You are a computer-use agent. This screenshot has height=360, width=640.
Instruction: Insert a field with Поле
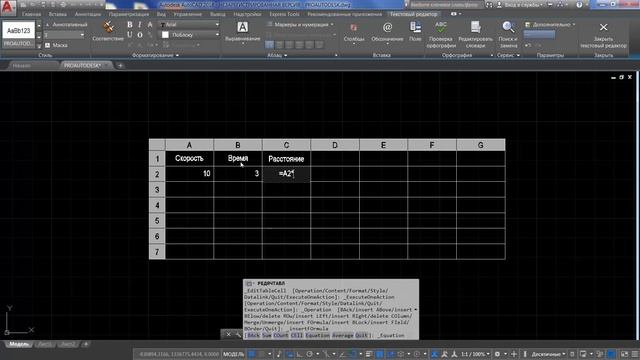point(415,31)
